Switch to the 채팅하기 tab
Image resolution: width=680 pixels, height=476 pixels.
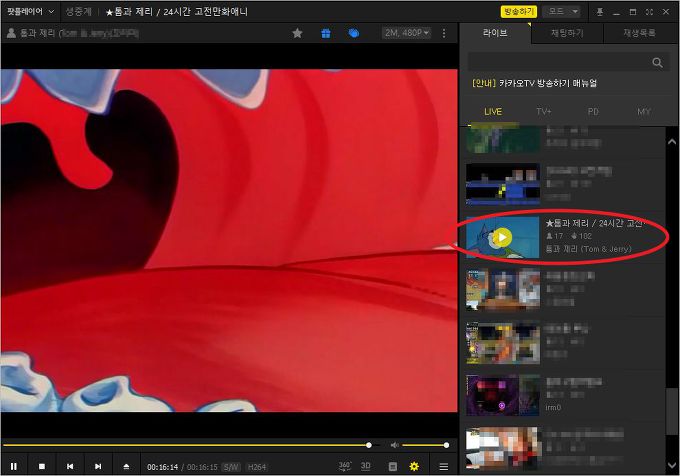click(x=567, y=33)
